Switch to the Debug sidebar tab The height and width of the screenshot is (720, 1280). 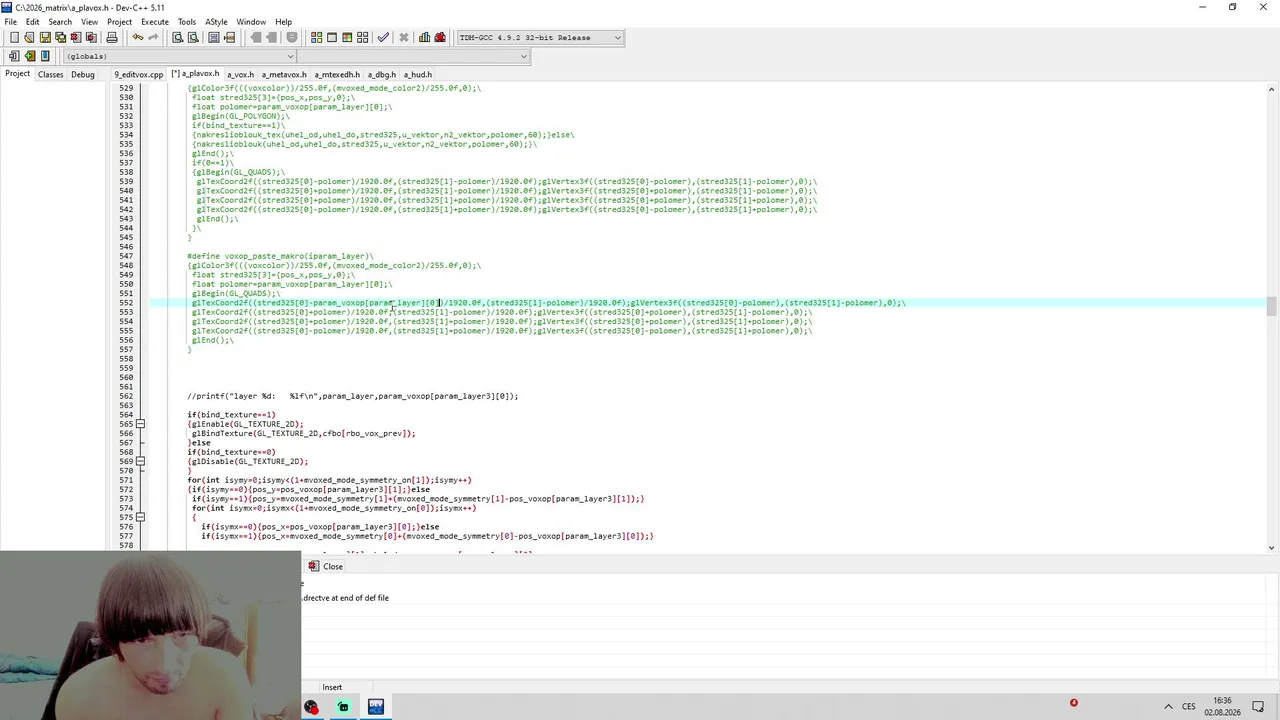(x=83, y=74)
